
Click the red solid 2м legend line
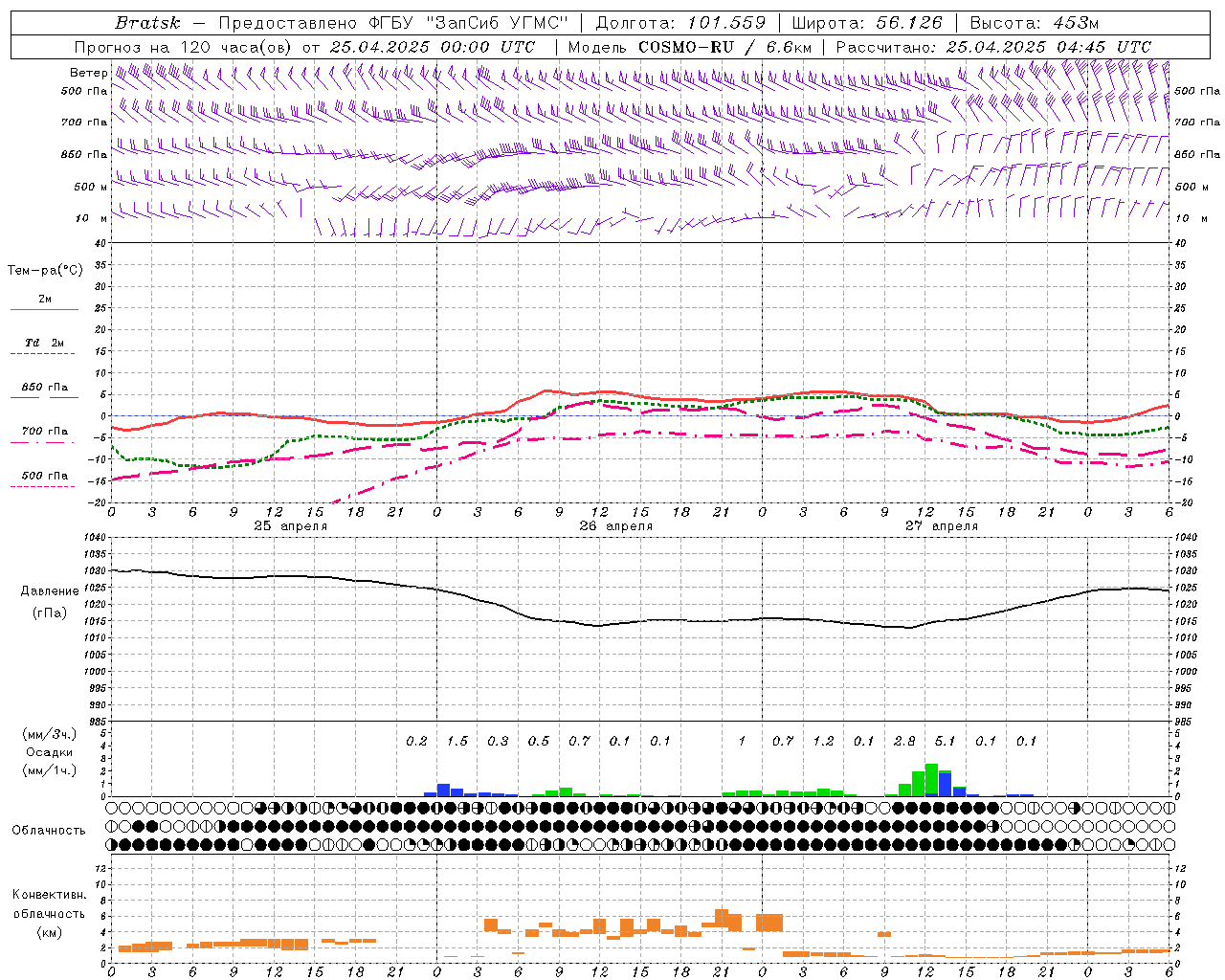point(44,310)
